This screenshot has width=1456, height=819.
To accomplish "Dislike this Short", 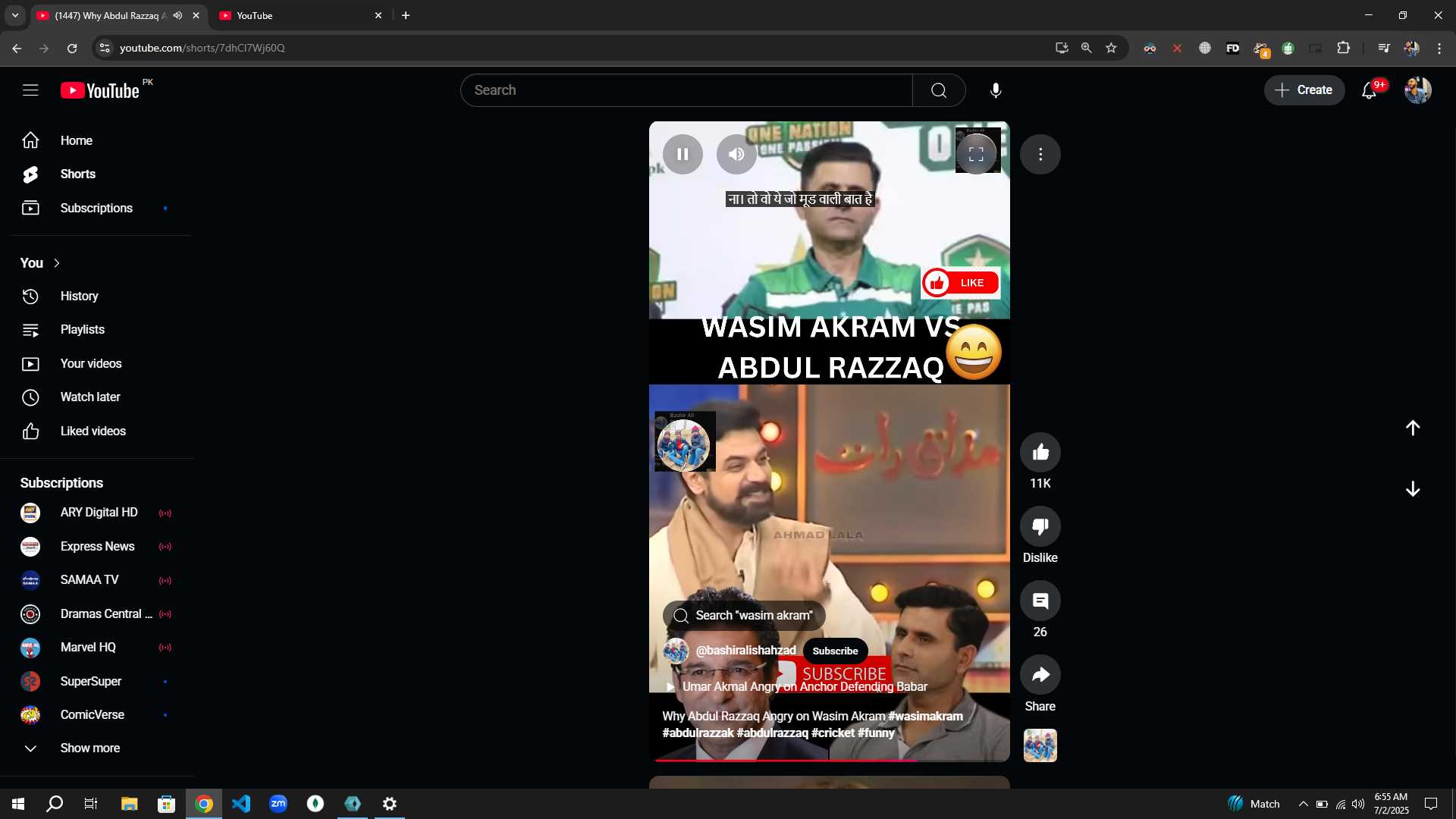I will [x=1040, y=526].
